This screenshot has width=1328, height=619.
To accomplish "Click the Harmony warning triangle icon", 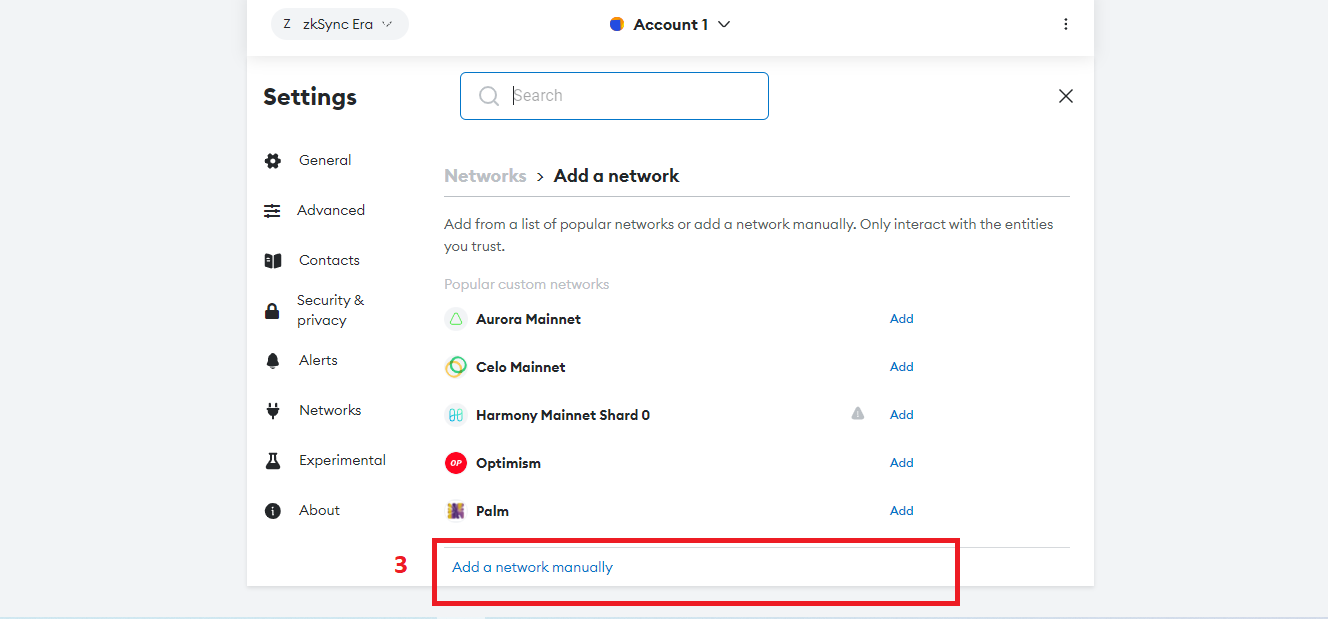I will 858,414.
